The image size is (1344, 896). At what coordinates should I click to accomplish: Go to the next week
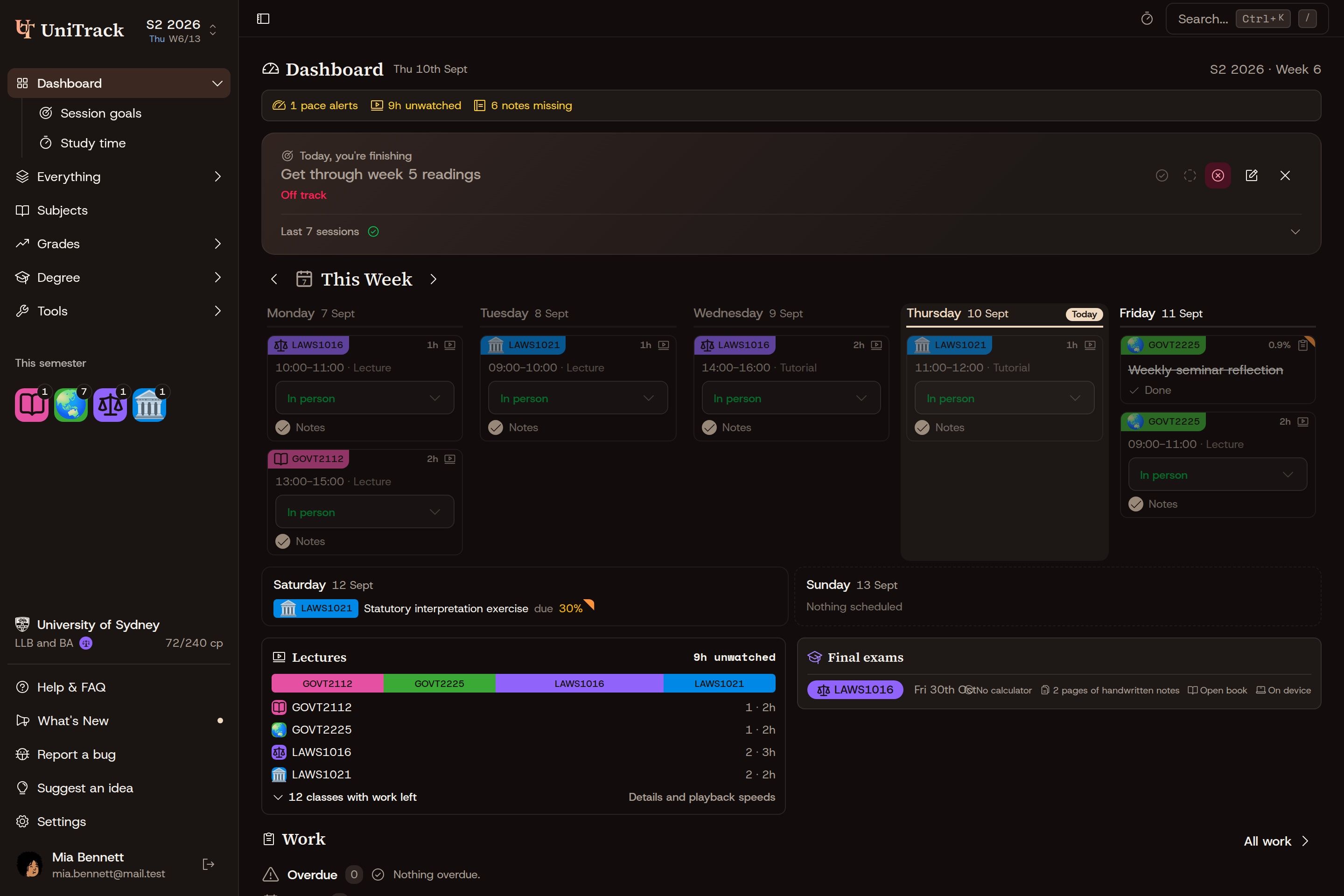[x=433, y=279]
